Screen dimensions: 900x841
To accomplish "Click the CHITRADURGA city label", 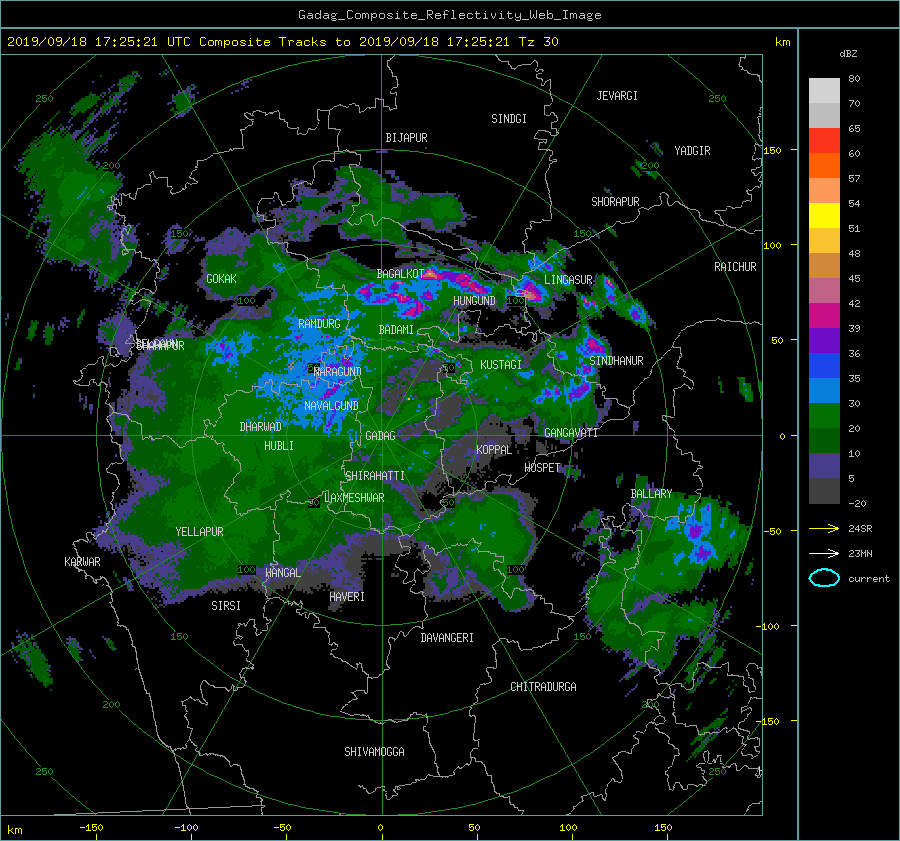I will 544,687.
